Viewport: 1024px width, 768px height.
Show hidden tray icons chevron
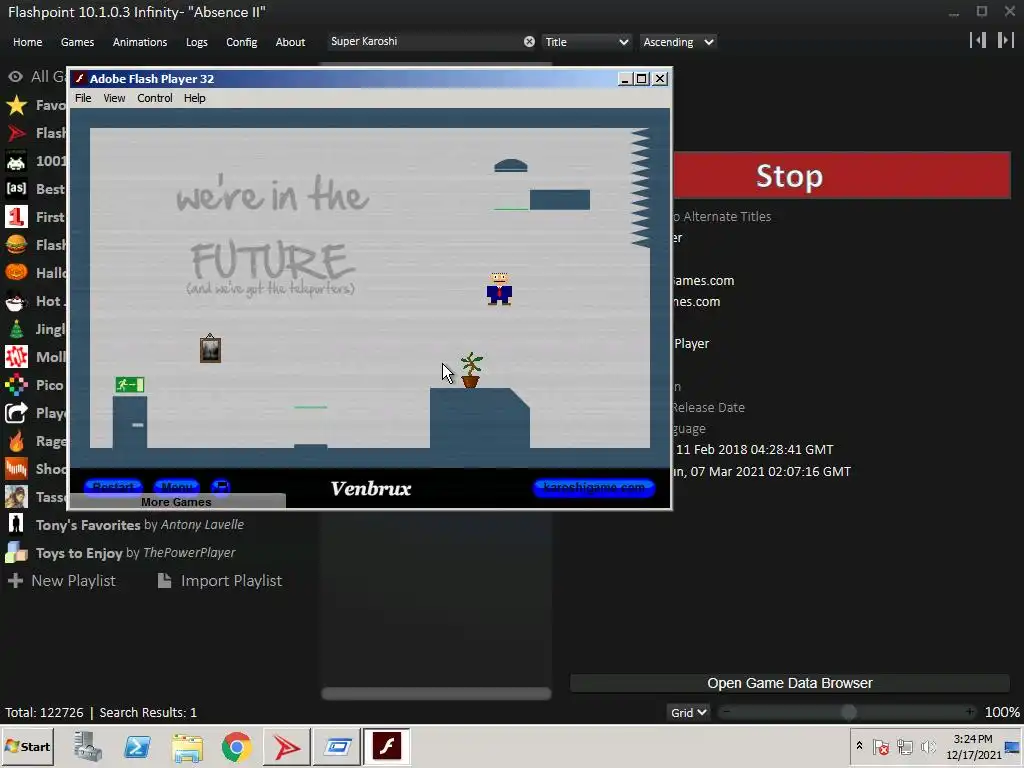(859, 746)
